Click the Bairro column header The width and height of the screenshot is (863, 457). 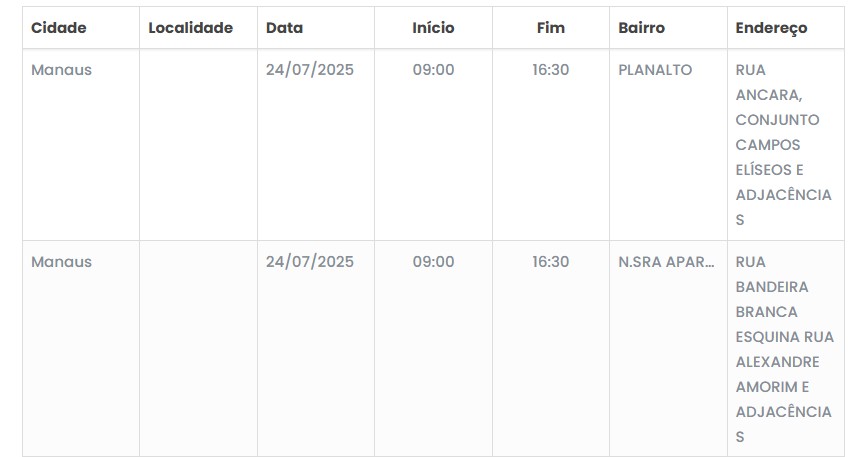tap(641, 28)
